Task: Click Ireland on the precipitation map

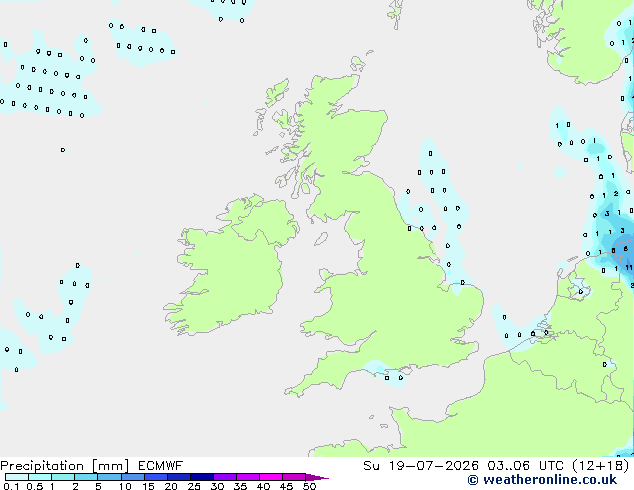Action: pos(230,267)
